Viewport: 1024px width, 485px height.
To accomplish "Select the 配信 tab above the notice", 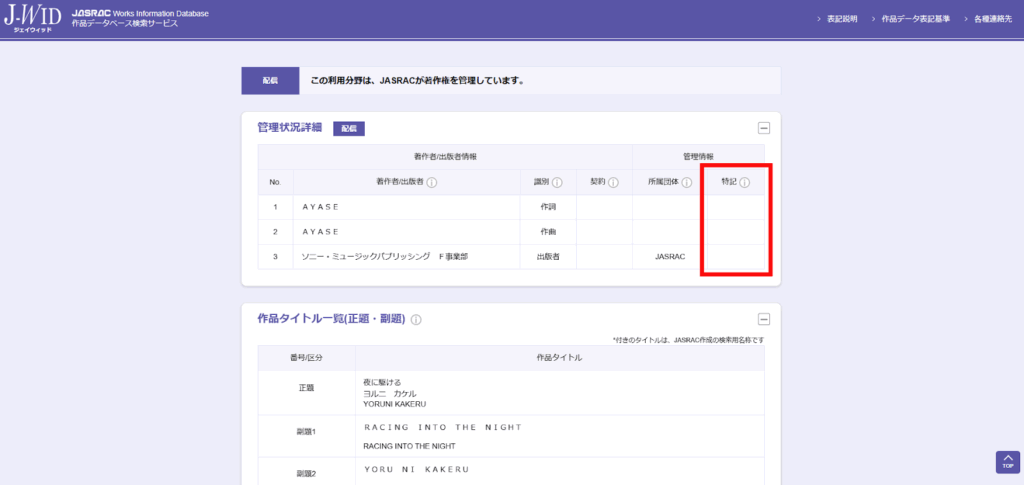I will coord(270,80).
